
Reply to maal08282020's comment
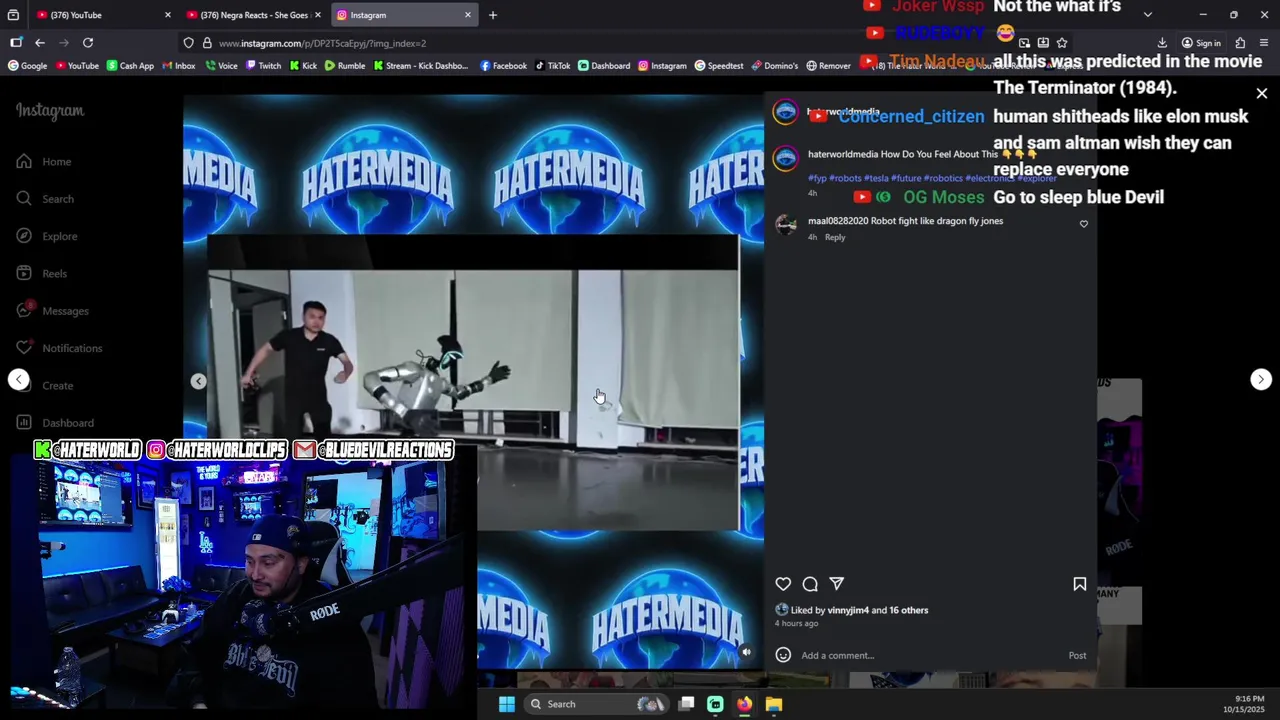point(835,238)
